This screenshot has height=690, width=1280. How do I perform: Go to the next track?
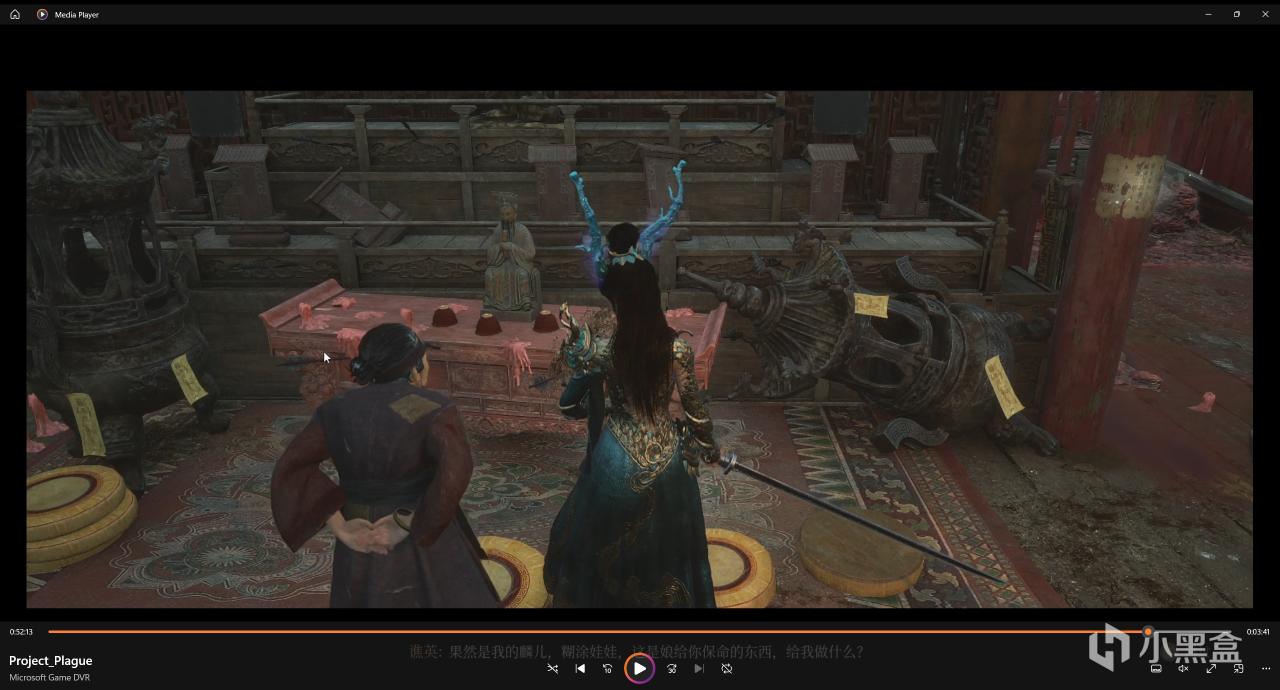[699, 668]
